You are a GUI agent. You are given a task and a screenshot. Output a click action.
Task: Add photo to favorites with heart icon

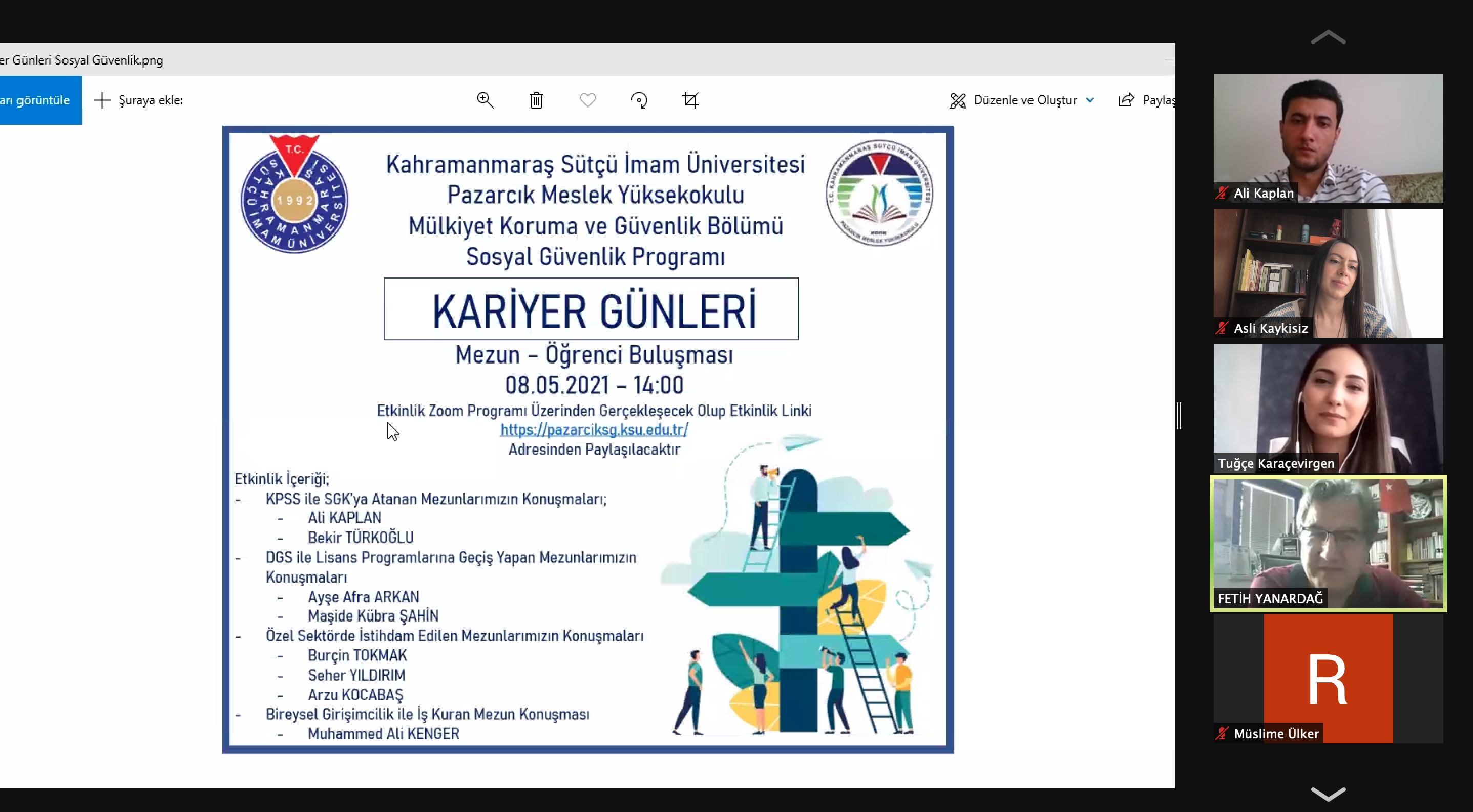(587, 100)
